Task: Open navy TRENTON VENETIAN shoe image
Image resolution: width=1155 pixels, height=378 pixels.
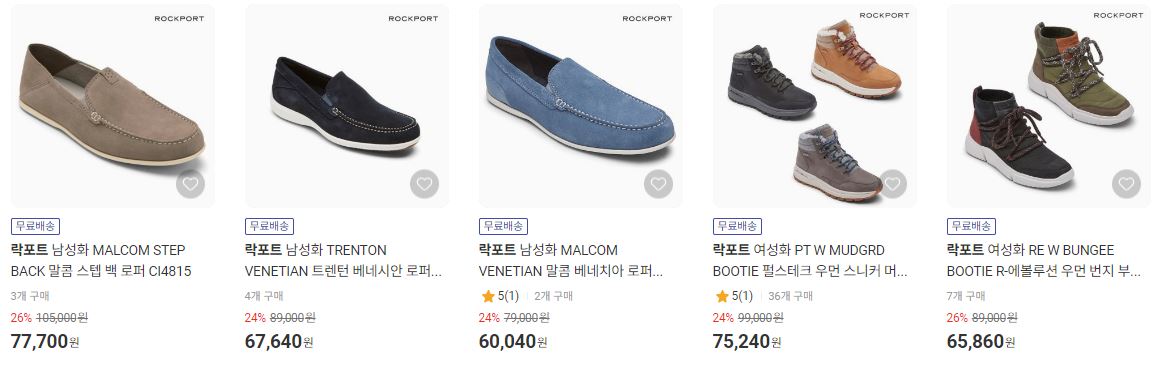Action: point(347,106)
